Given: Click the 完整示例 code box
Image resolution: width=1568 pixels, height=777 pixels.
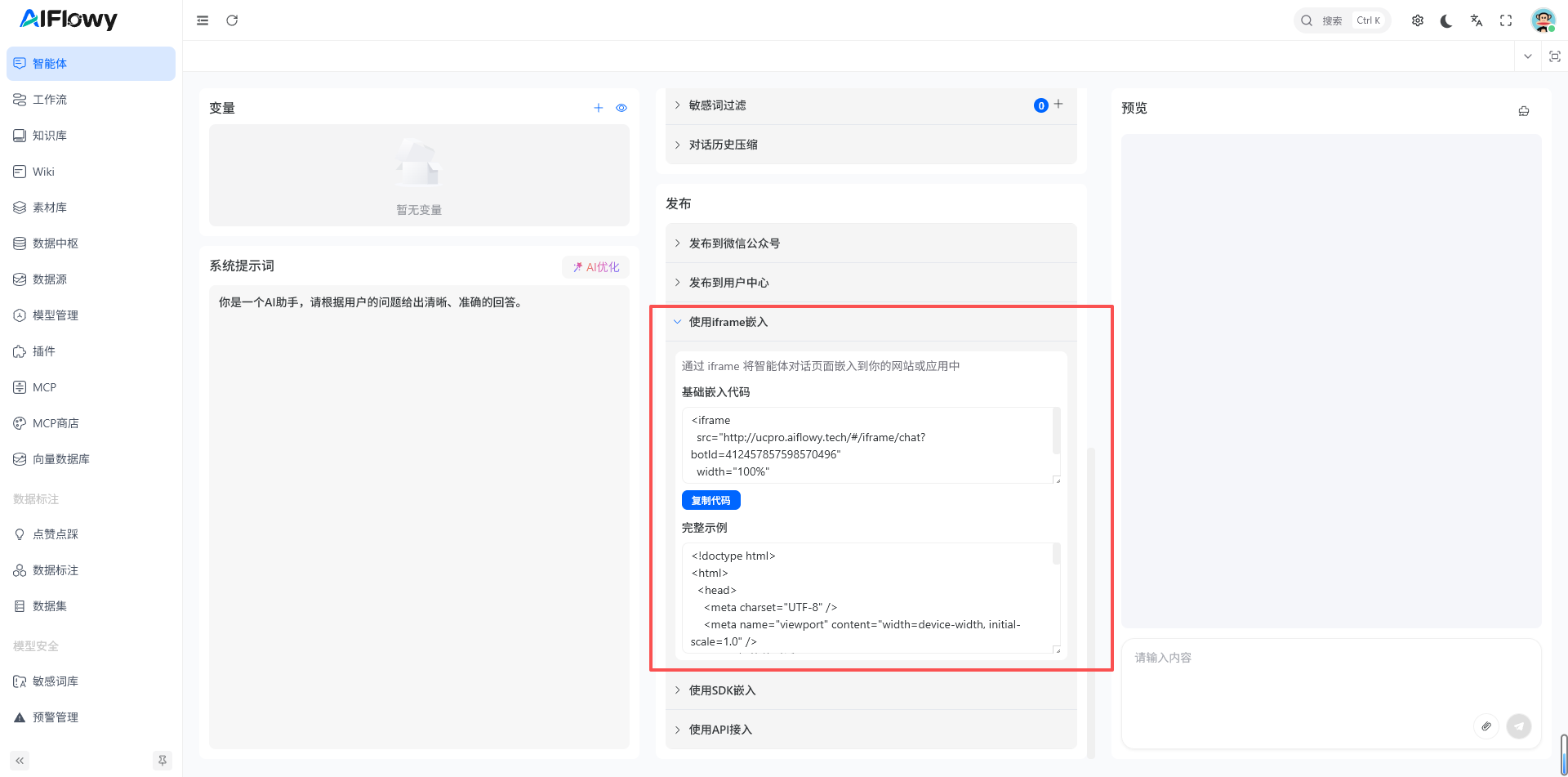Looking at the screenshot, I should (x=871, y=598).
